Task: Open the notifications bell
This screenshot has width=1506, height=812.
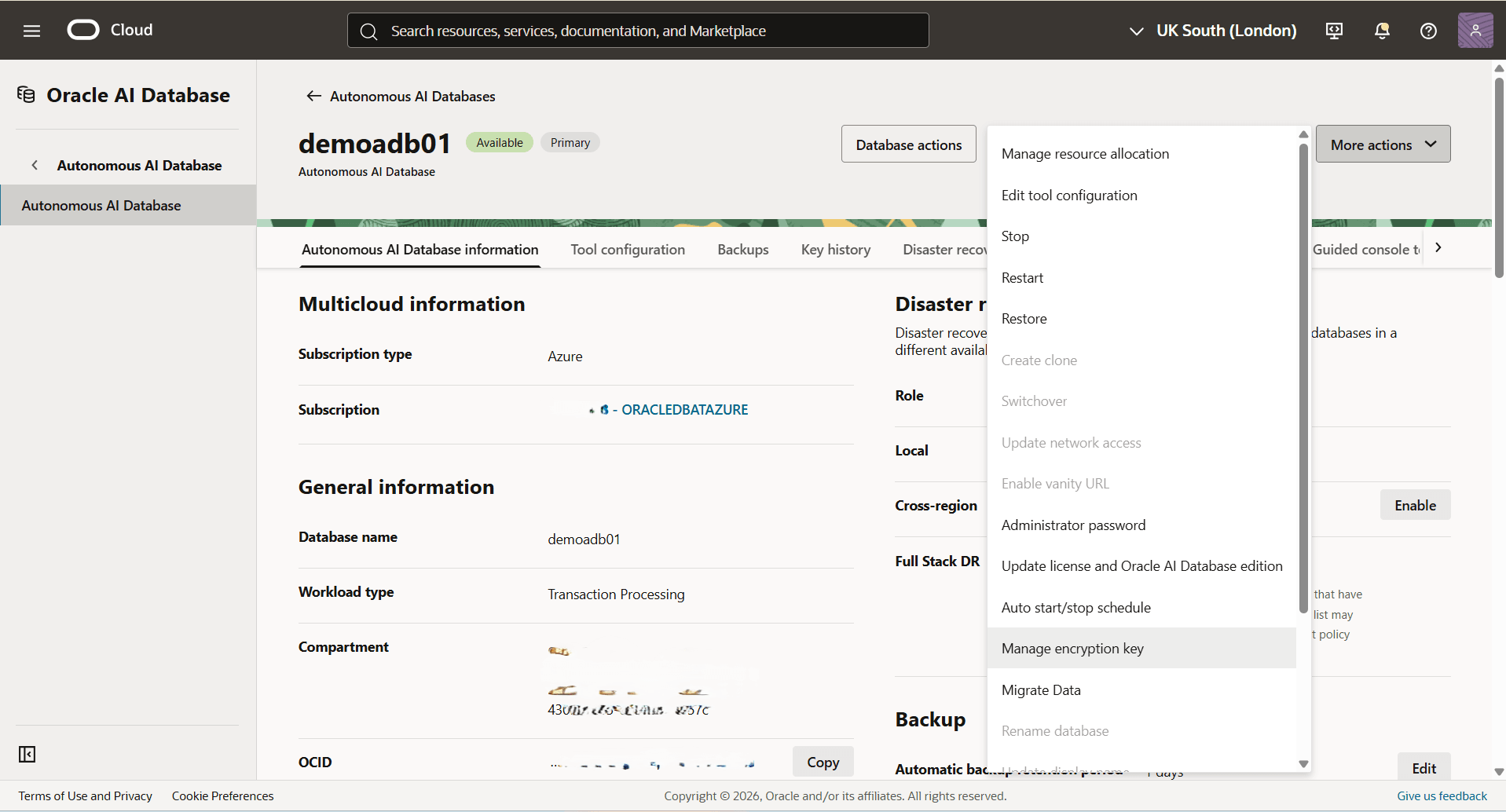Action: tap(1381, 31)
